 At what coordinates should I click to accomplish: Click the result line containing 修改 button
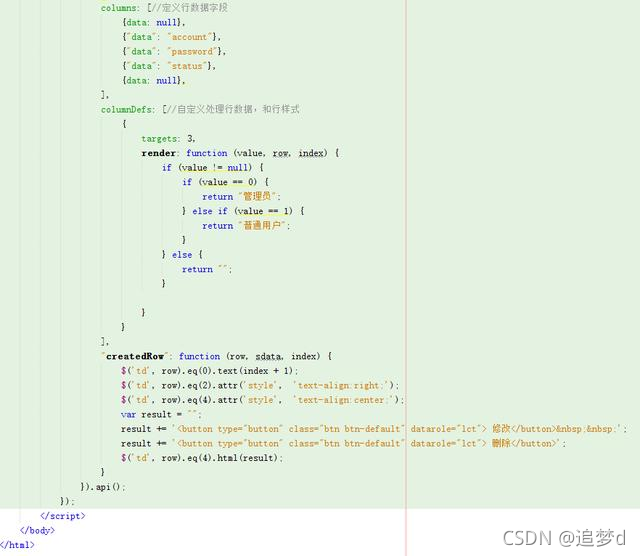(373, 429)
